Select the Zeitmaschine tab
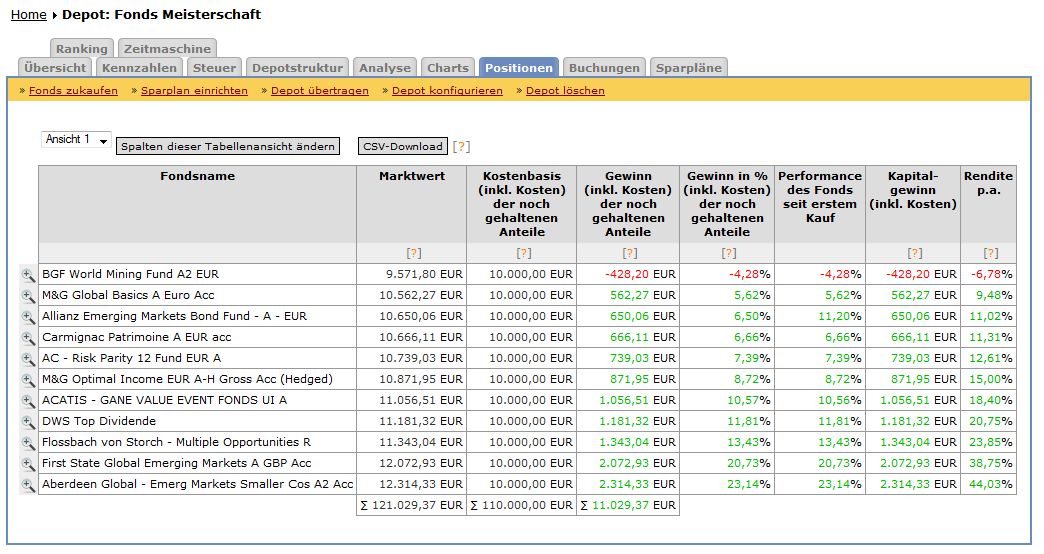 coord(167,49)
